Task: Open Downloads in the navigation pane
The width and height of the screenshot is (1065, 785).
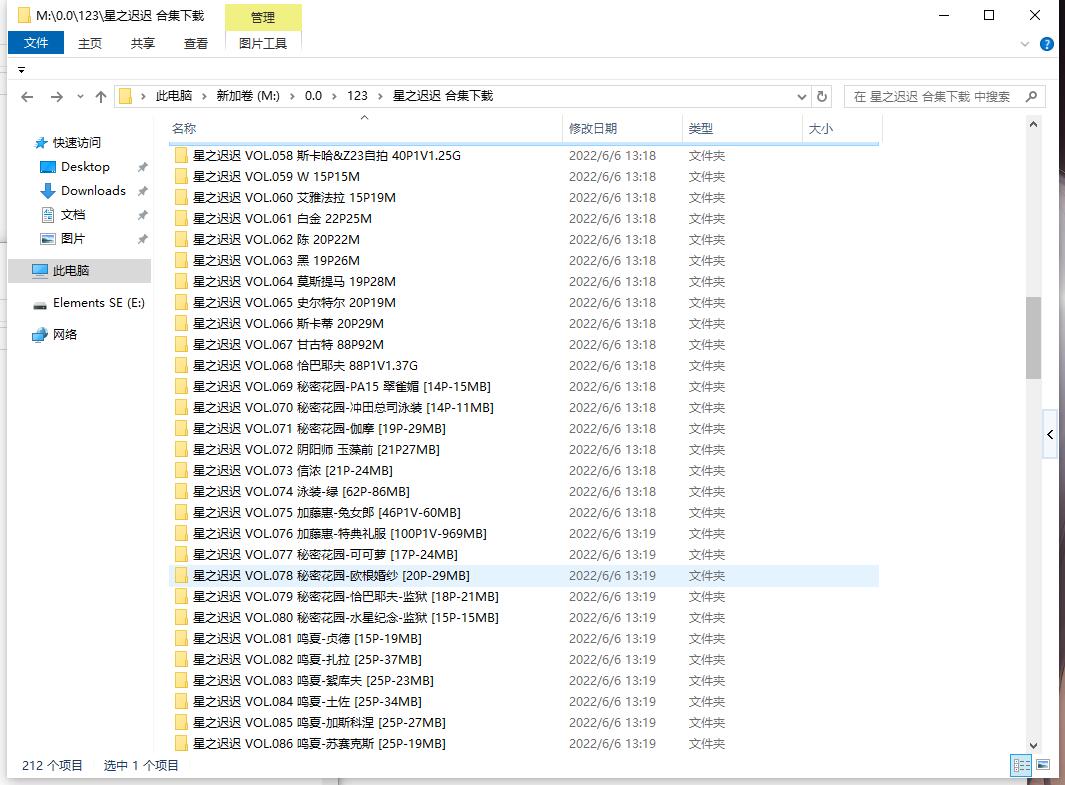Action: 93,191
